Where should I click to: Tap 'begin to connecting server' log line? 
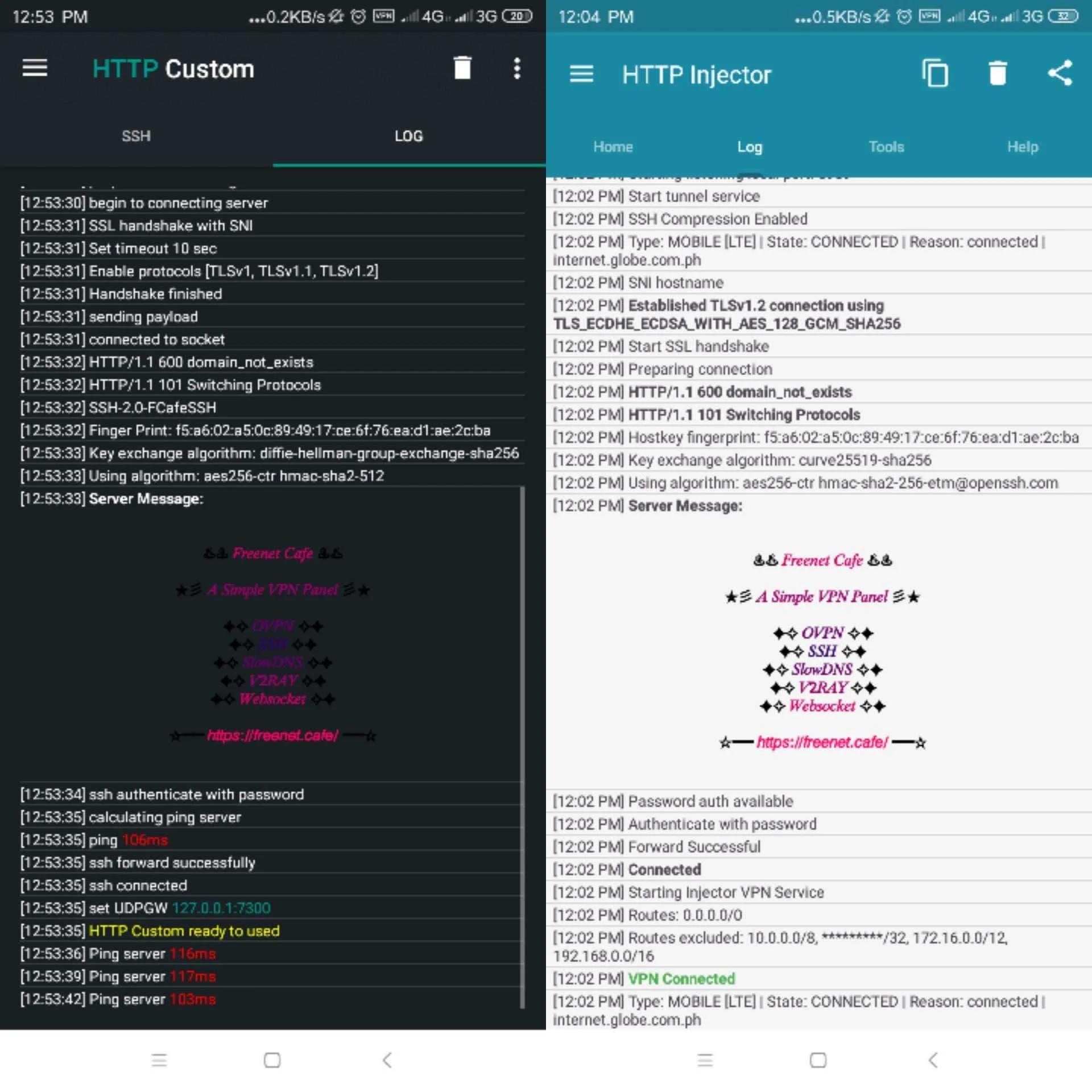[x=272, y=202]
